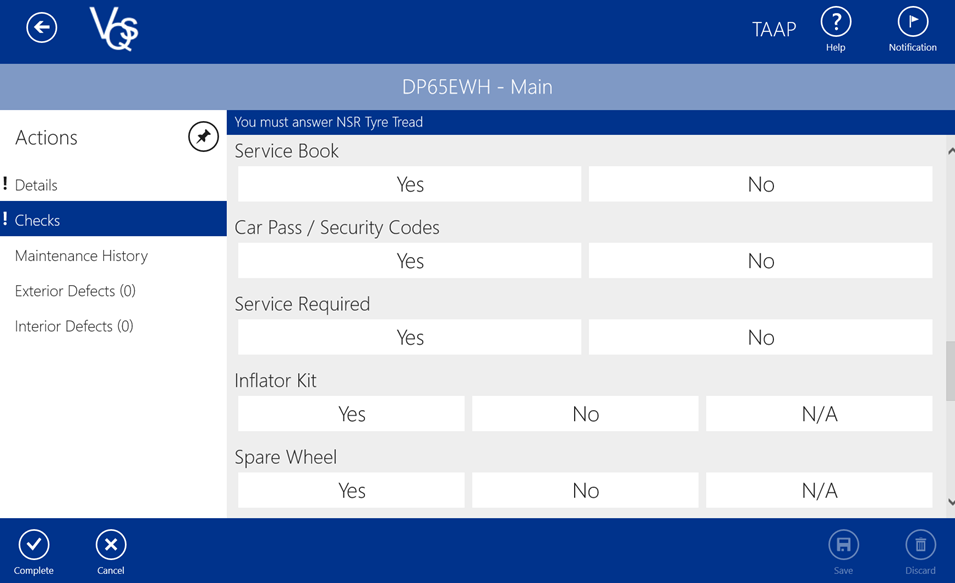Go to Interior Defects (0)
The height and width of the screenshot is (583, 955).
(x=74, y=326)
